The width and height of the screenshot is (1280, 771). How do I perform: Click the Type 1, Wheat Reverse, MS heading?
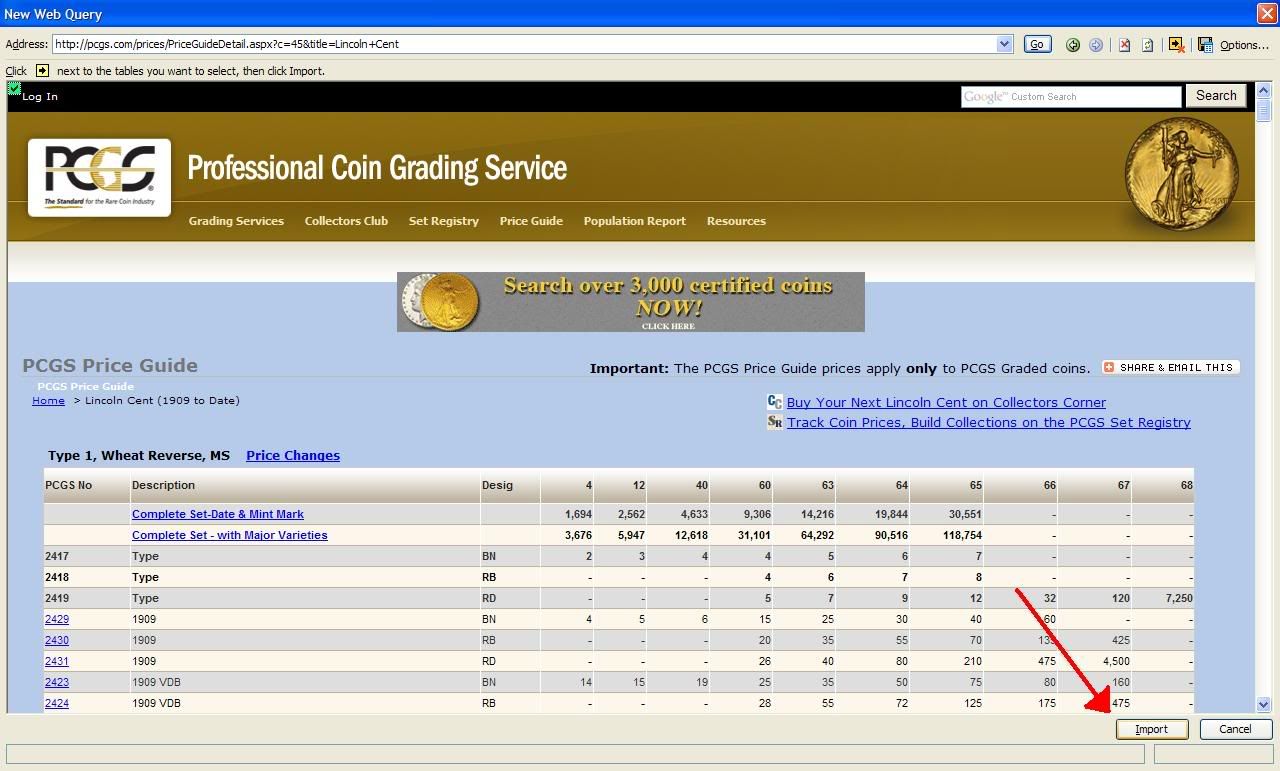(x=139, y=455)
